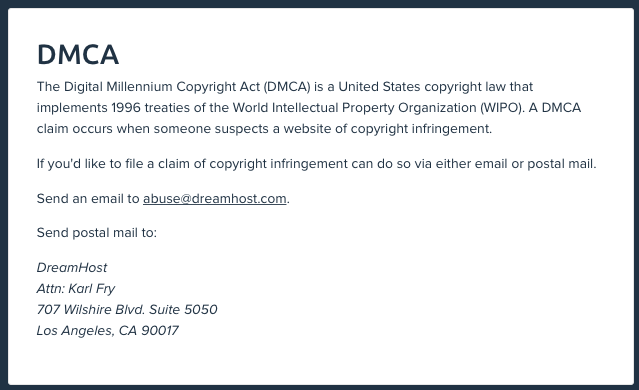Click the words website of copyright infringement
The width and height of the screenshot is (639, 390).
click(388, 129)
